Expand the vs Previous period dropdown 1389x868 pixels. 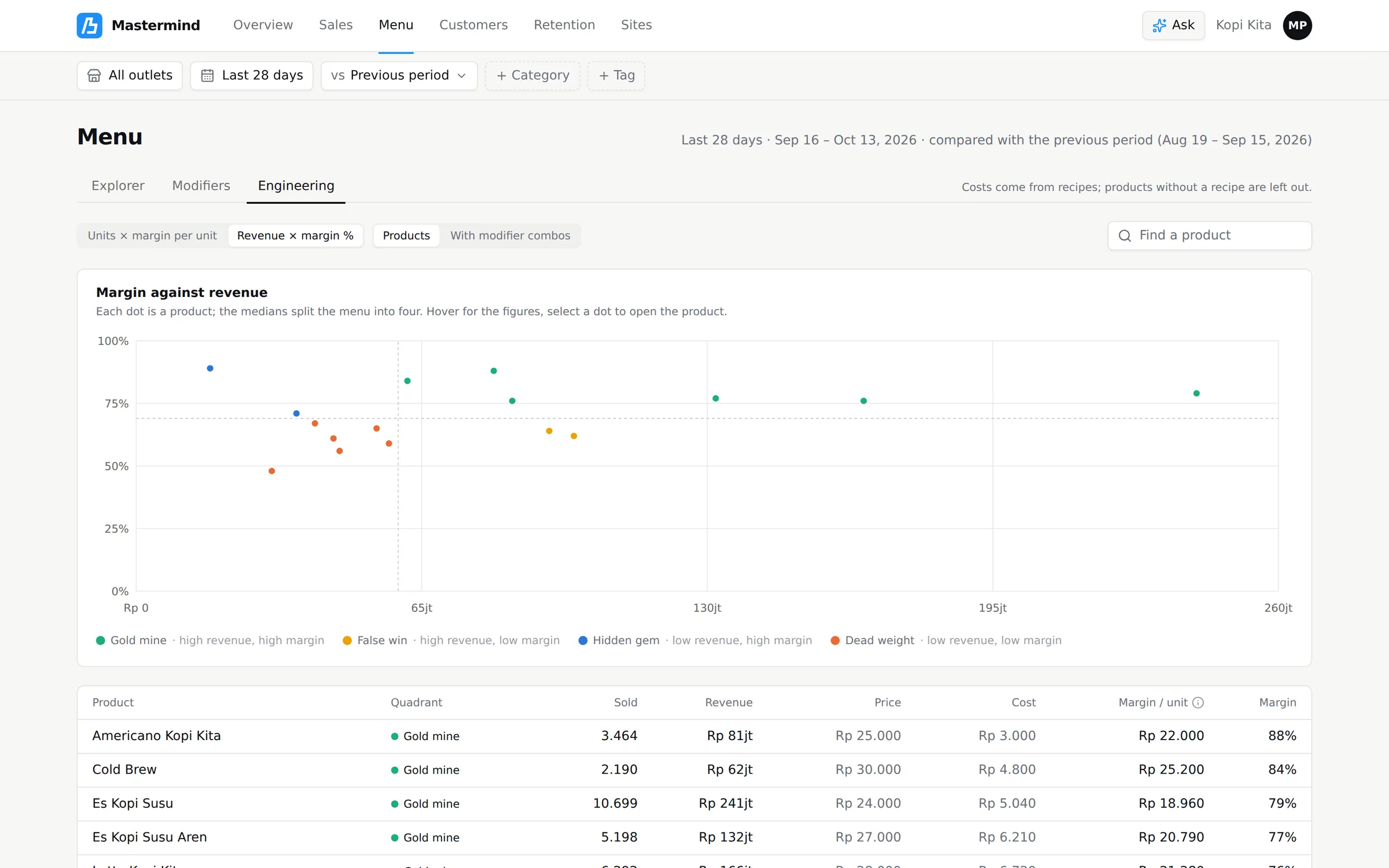399,75
